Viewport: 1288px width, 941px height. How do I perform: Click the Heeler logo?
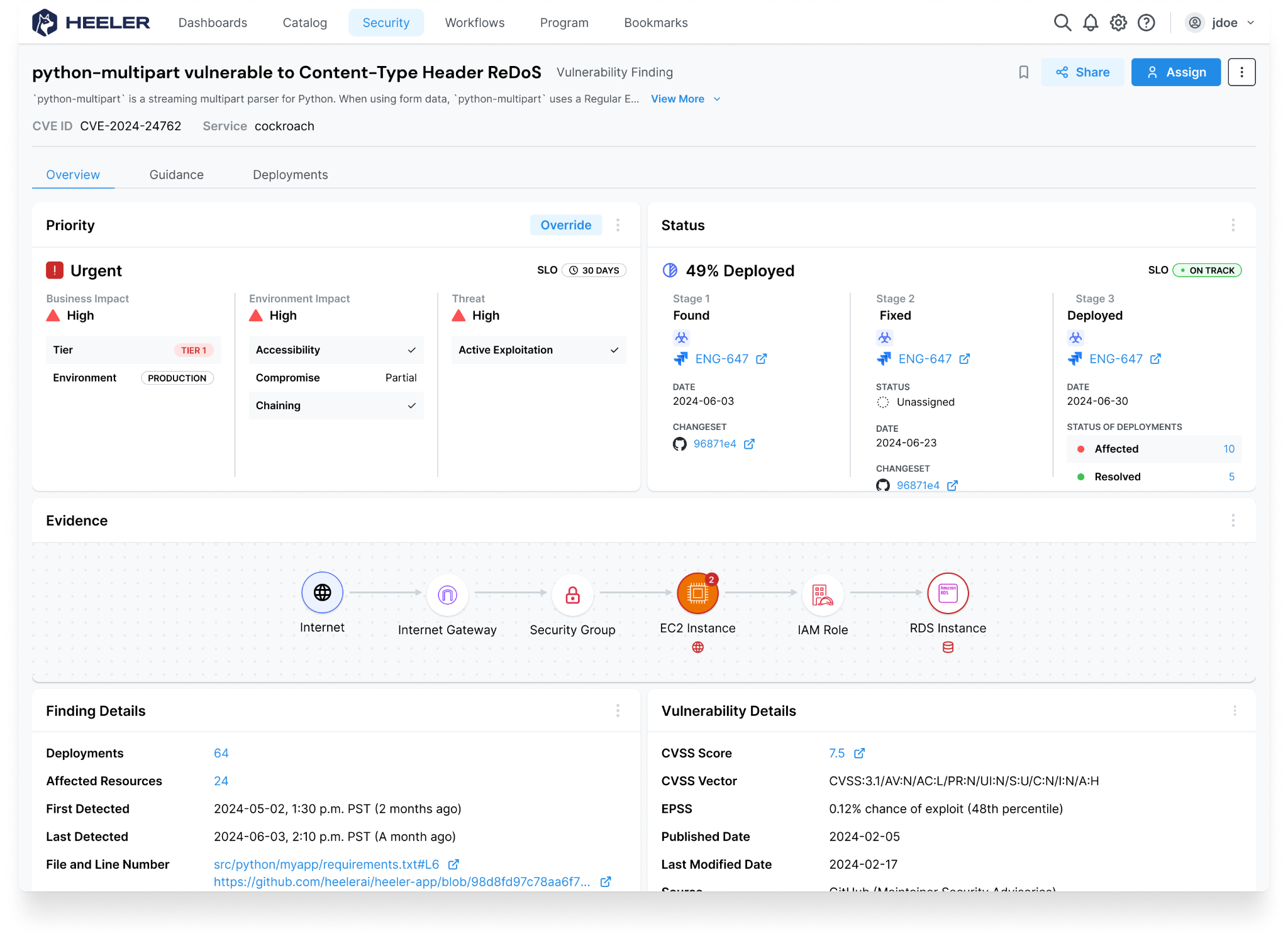point(91,23)
